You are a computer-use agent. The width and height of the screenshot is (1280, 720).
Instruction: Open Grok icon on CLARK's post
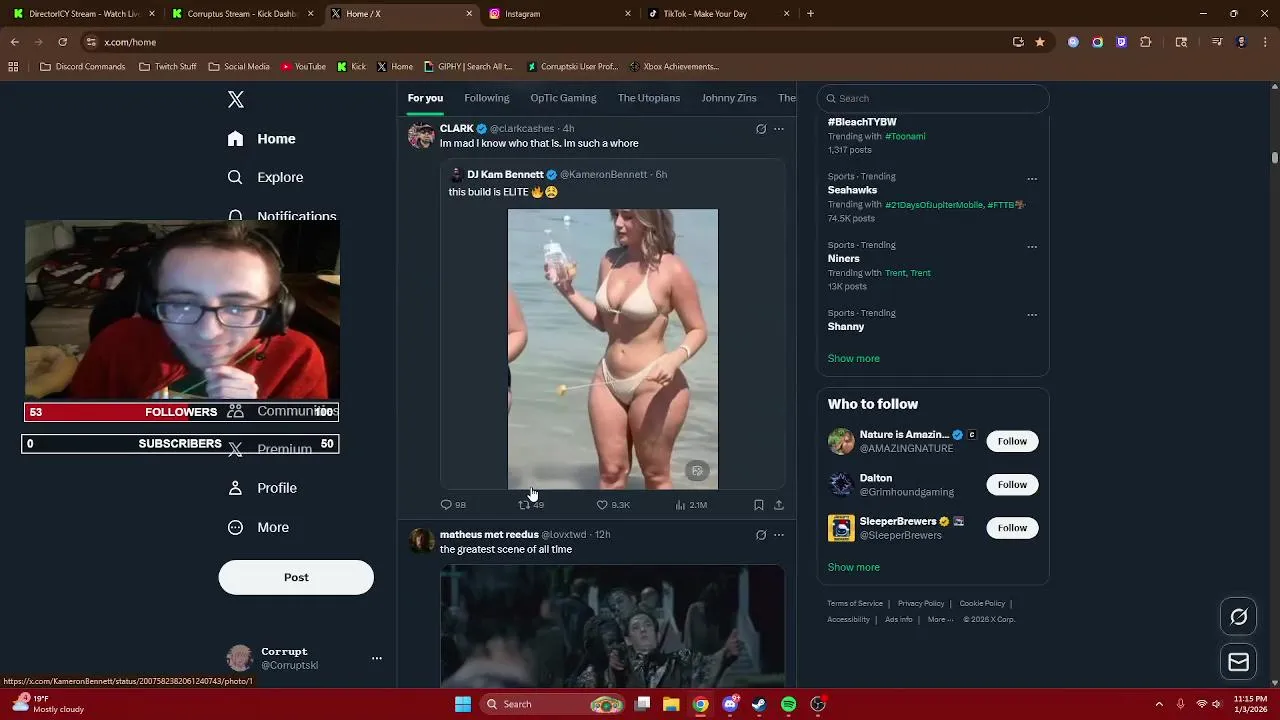click(761, 129)
